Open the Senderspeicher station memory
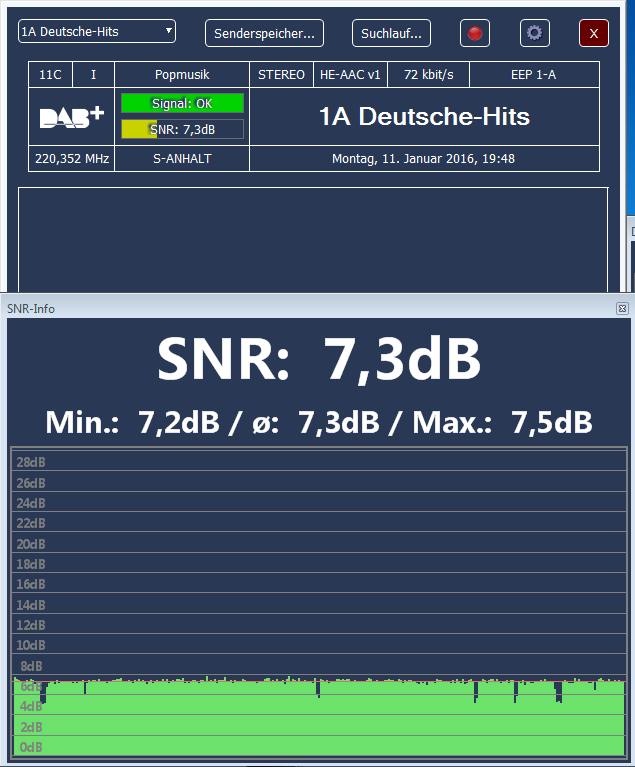The height and width of the screenshot is (767, 635). 264,33
